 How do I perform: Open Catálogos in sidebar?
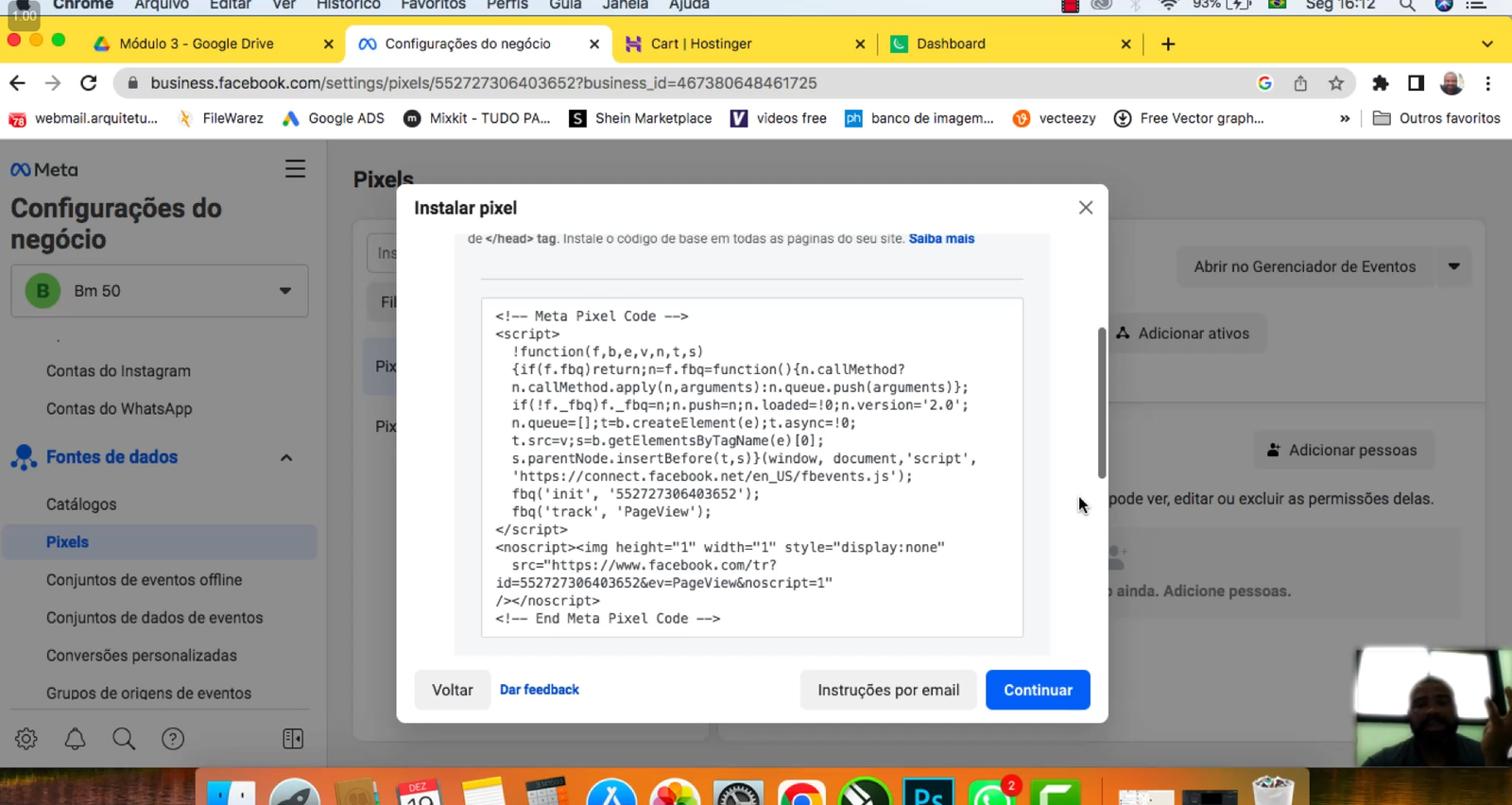tap(81, 505)
